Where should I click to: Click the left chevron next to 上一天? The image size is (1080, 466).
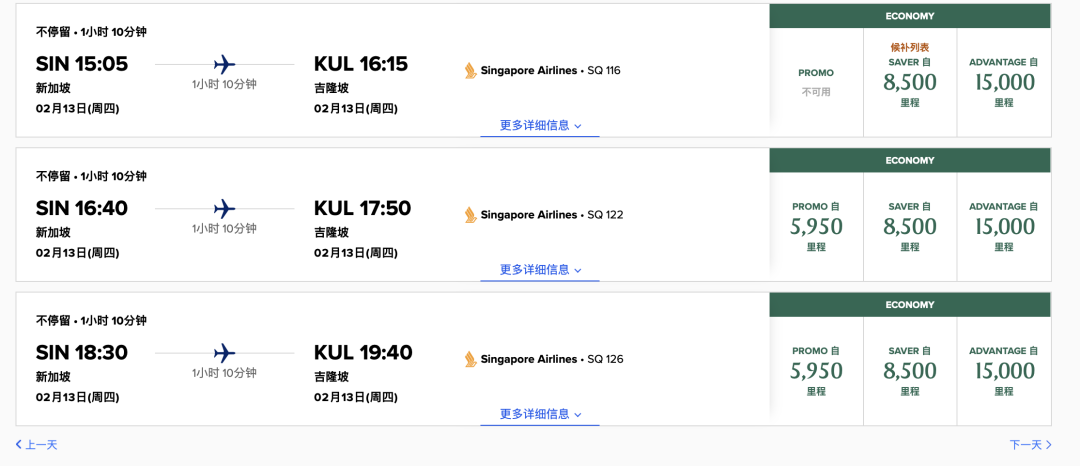[x=19, y=445]
